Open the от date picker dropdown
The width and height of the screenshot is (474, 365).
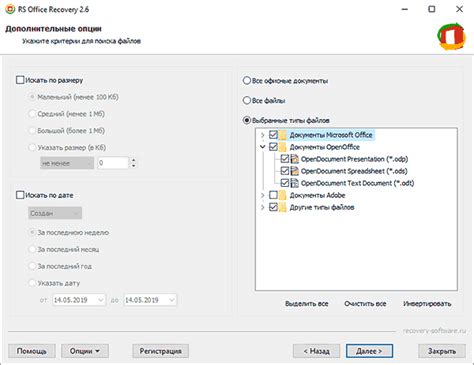coord(101,300)
